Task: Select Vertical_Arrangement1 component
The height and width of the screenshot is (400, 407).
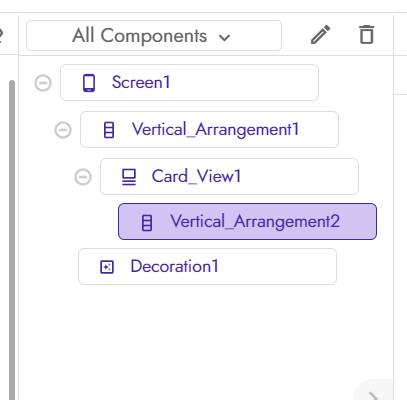Action: [209, 130]
